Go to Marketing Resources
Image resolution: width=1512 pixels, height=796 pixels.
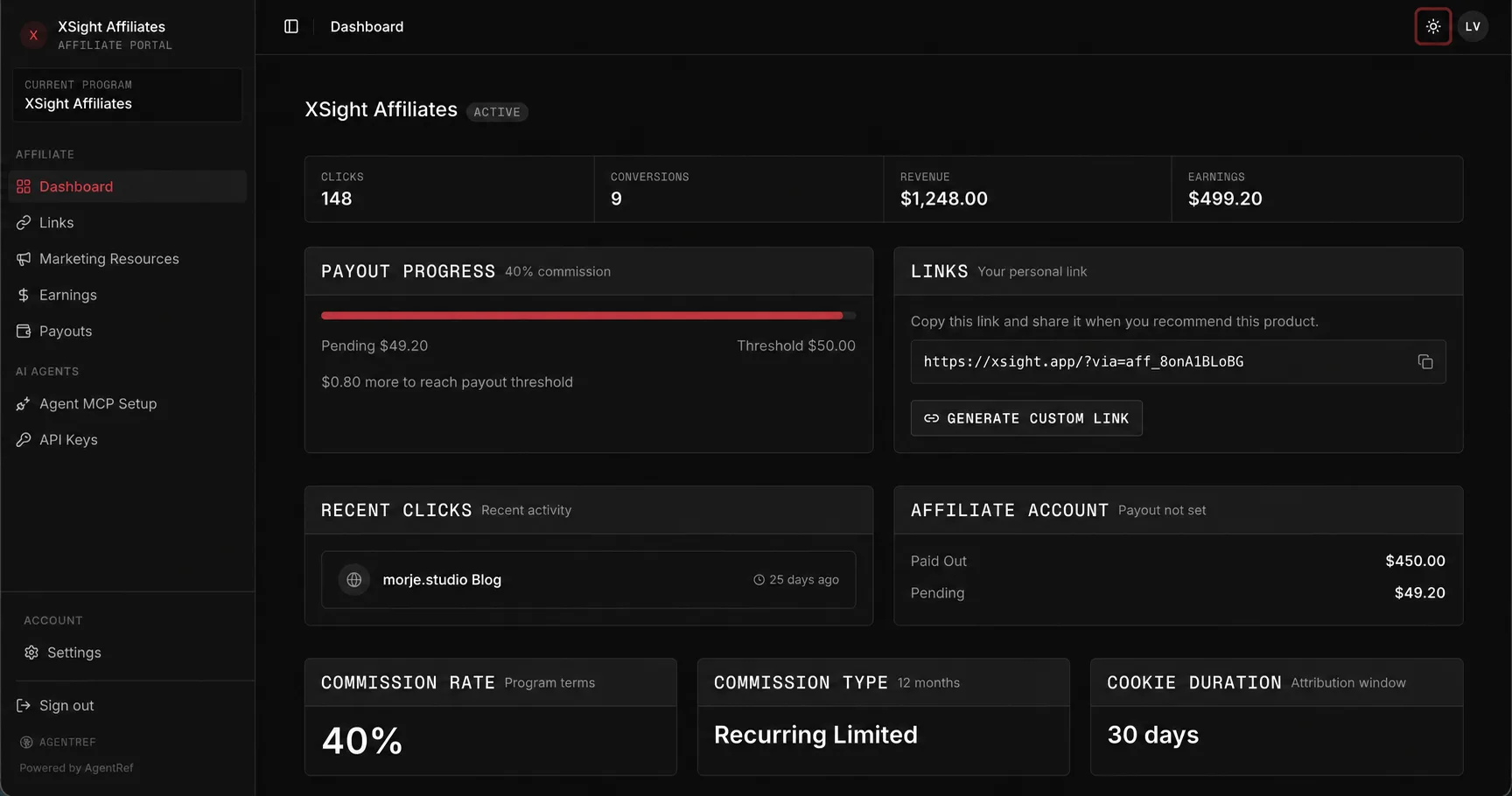pyautogui.click(x=127, y=259)
